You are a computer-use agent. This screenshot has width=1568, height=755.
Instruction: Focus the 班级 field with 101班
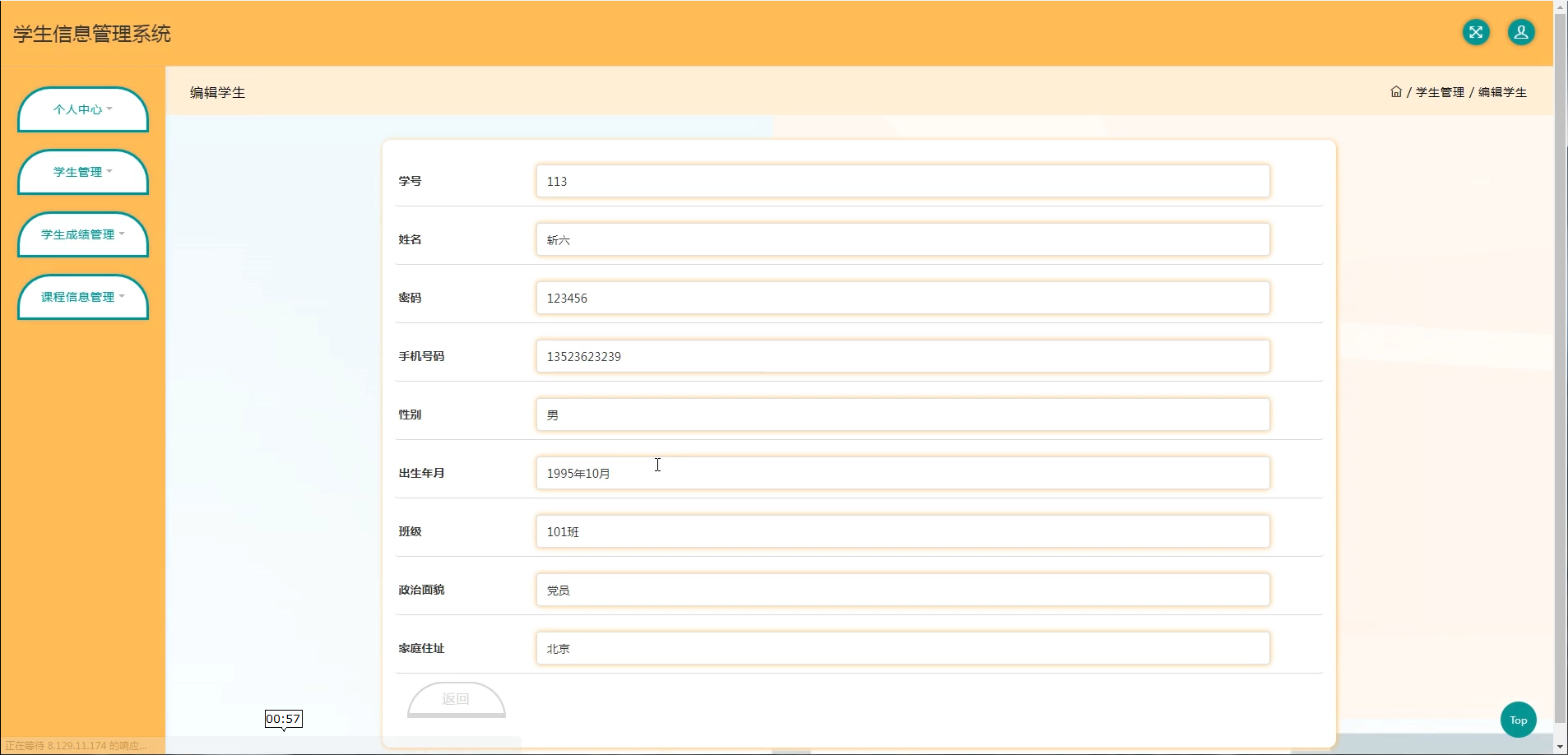click(902, 531)
